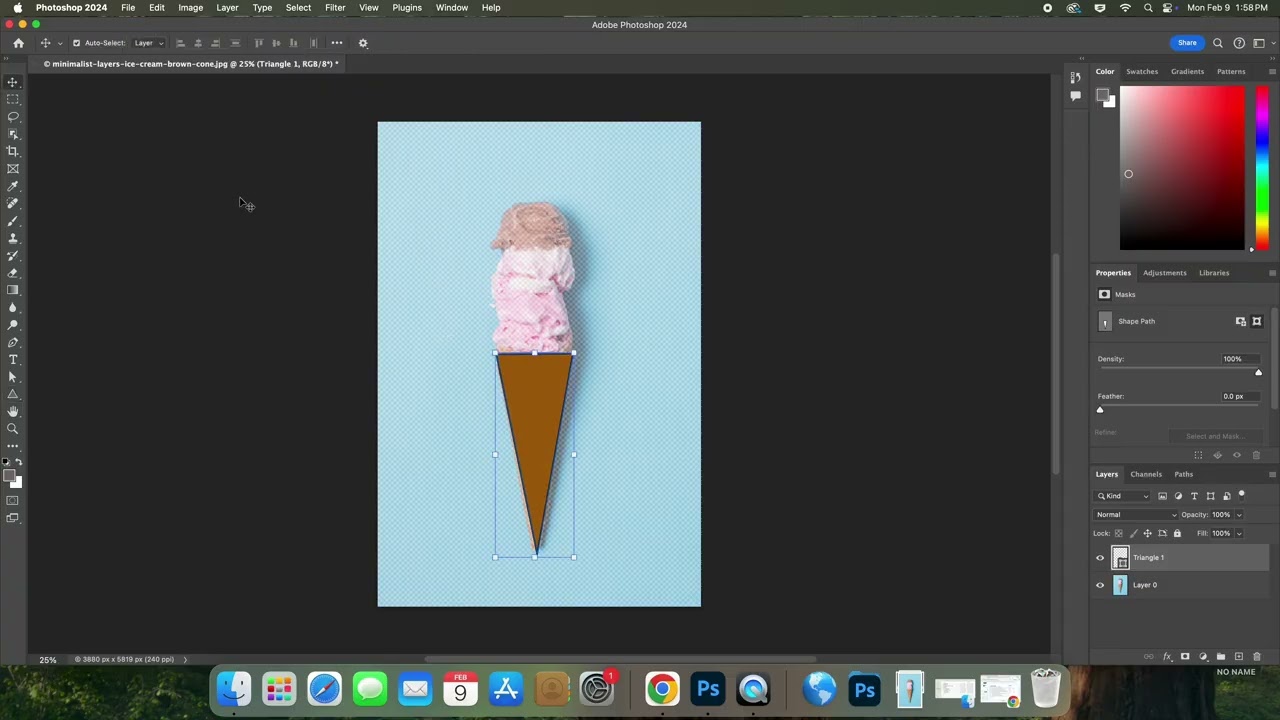Select the Gradient tool

coord(13,290)
